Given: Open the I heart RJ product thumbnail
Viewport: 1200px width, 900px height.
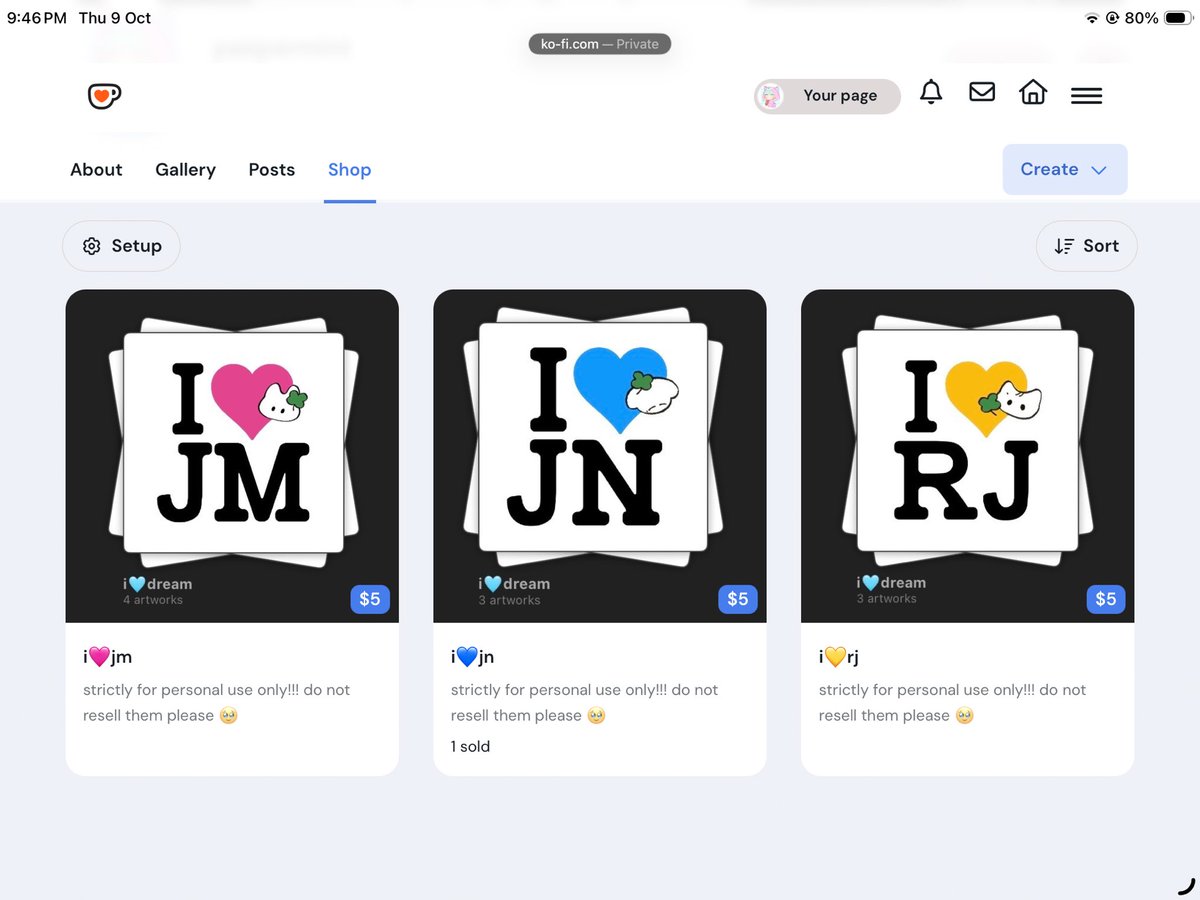Looking at the screenshot, I should click(968, 456).
